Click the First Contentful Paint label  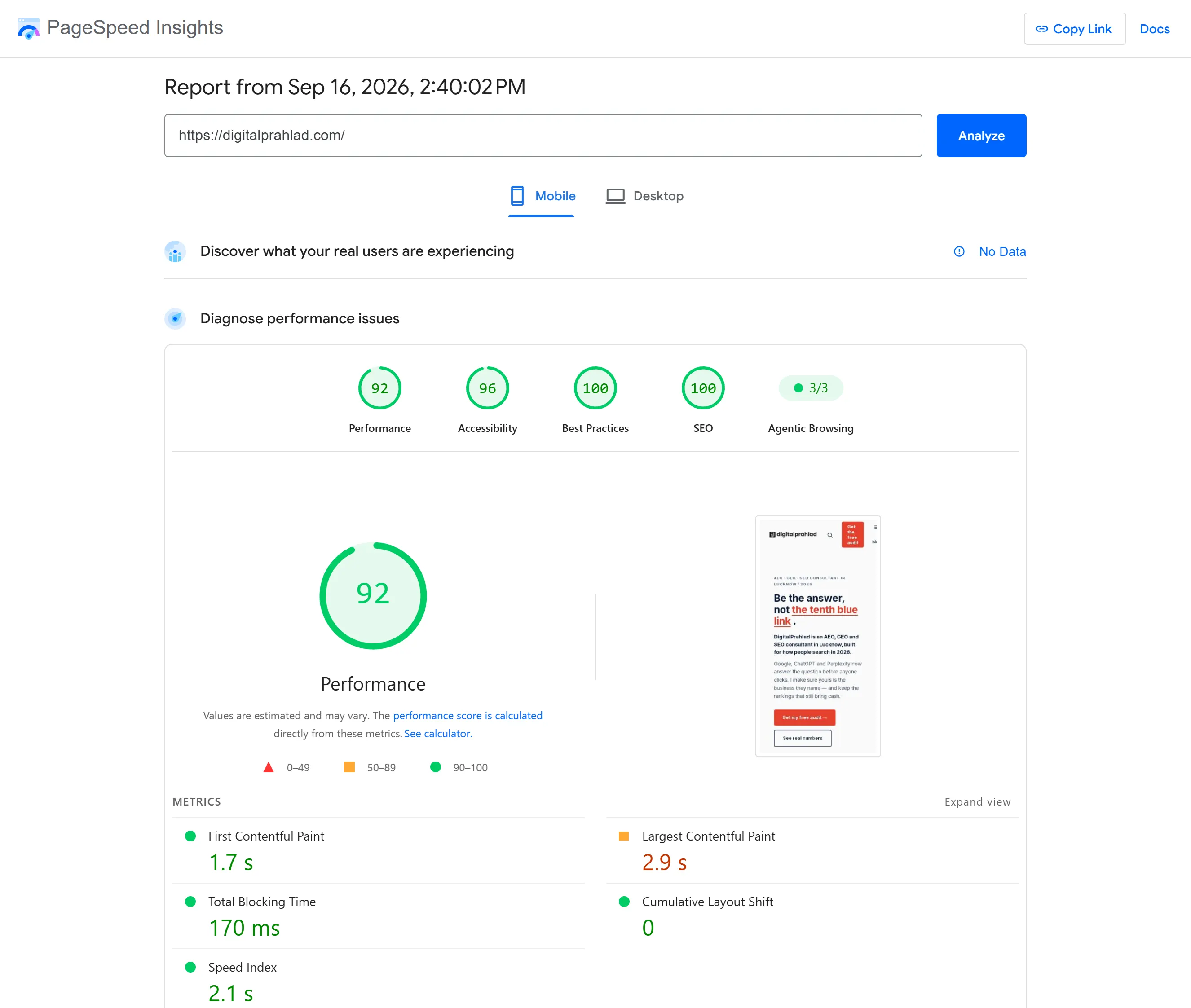(x=266, y=836)
